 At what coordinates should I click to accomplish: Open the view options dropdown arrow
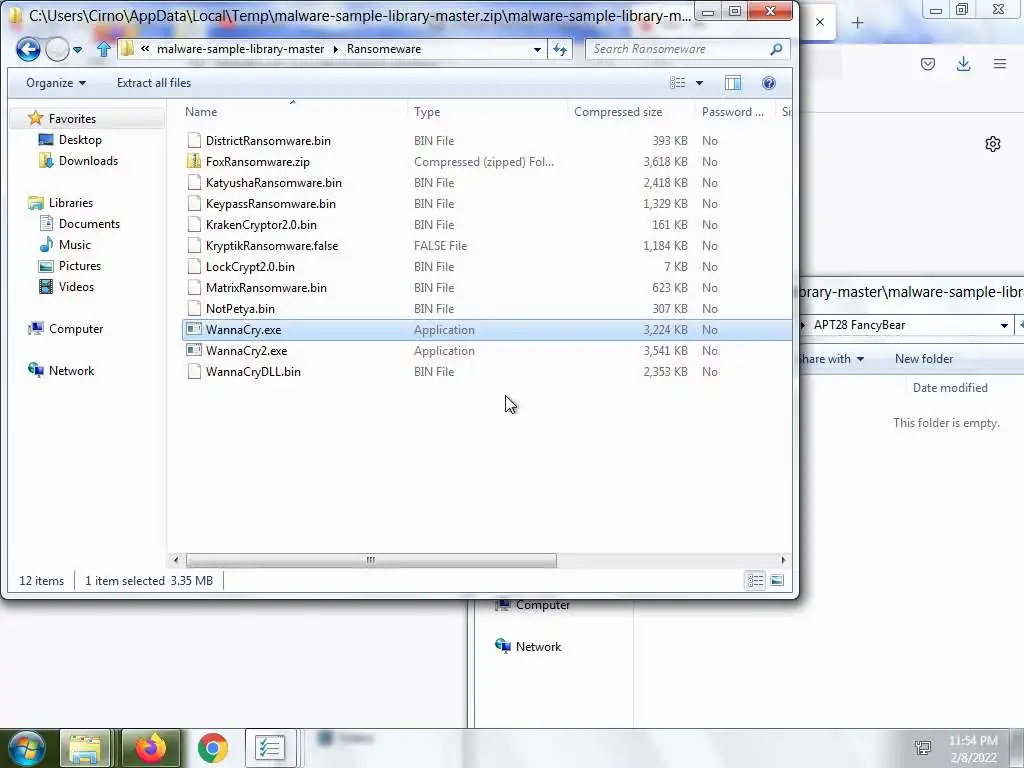coord(699,83)
